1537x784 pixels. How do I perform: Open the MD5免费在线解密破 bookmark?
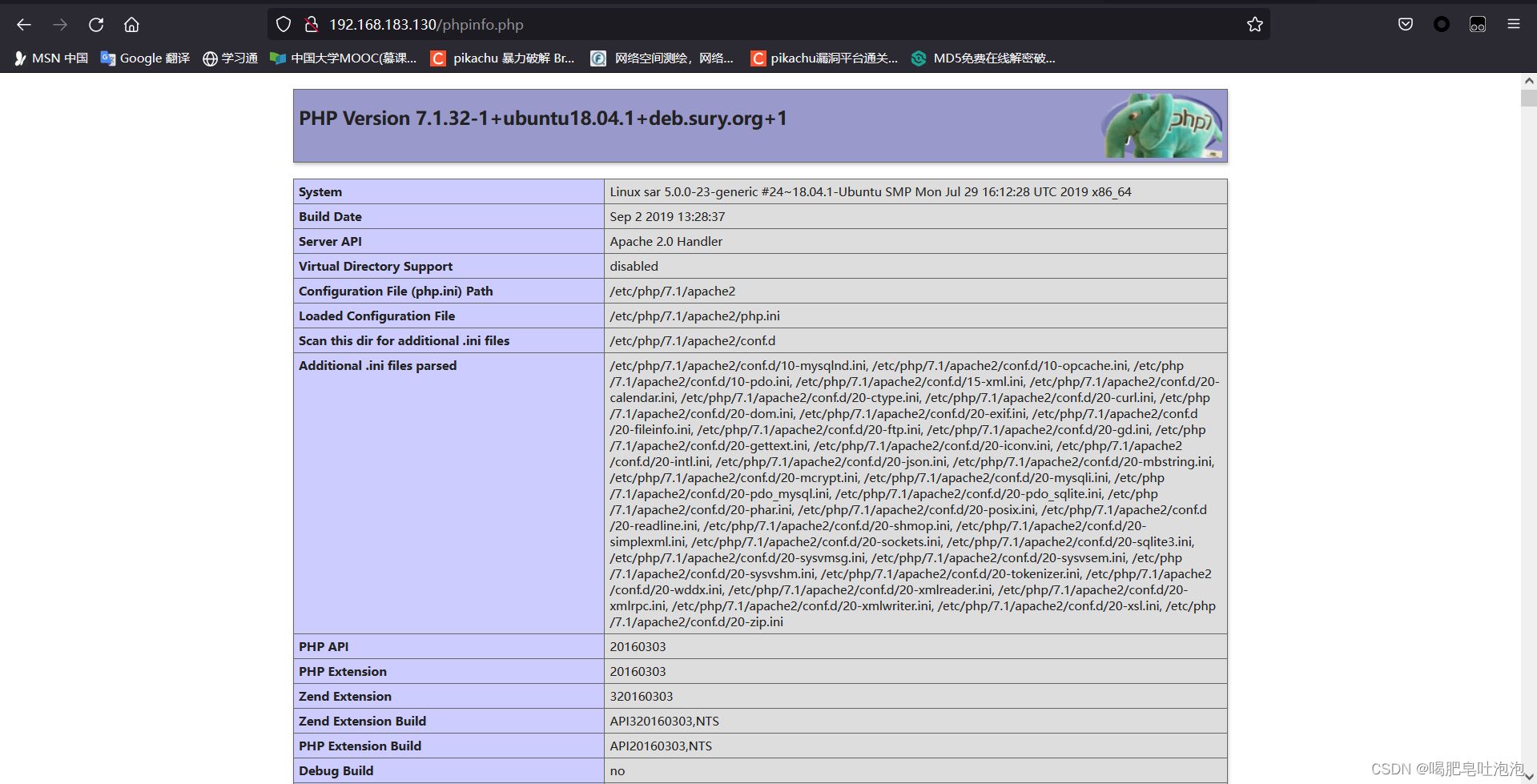[984, 58]
